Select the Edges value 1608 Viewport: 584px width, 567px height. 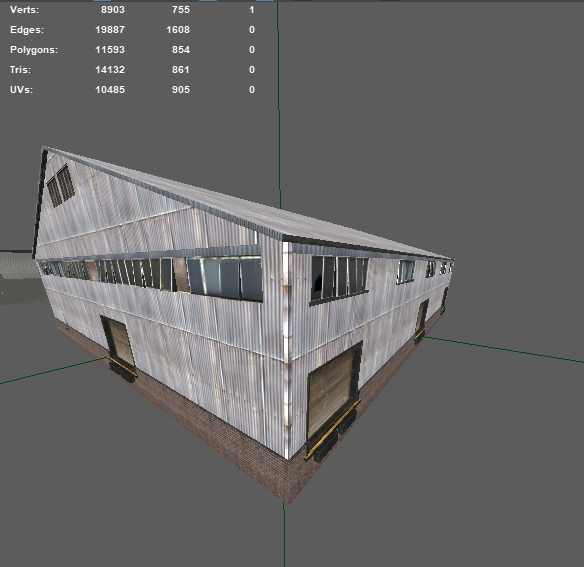[x=178, y=30]
